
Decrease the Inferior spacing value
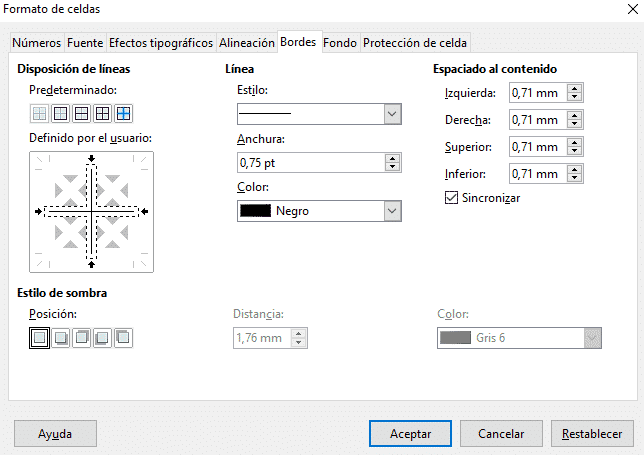pyautogui.click(x=575, y=178)
